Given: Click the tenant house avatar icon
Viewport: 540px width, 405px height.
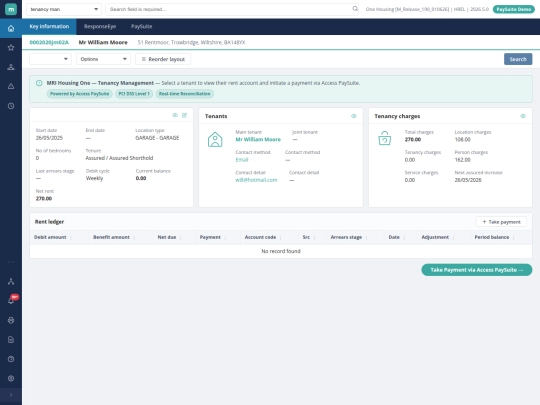Looking at the screenshot, I should point(215,139).
